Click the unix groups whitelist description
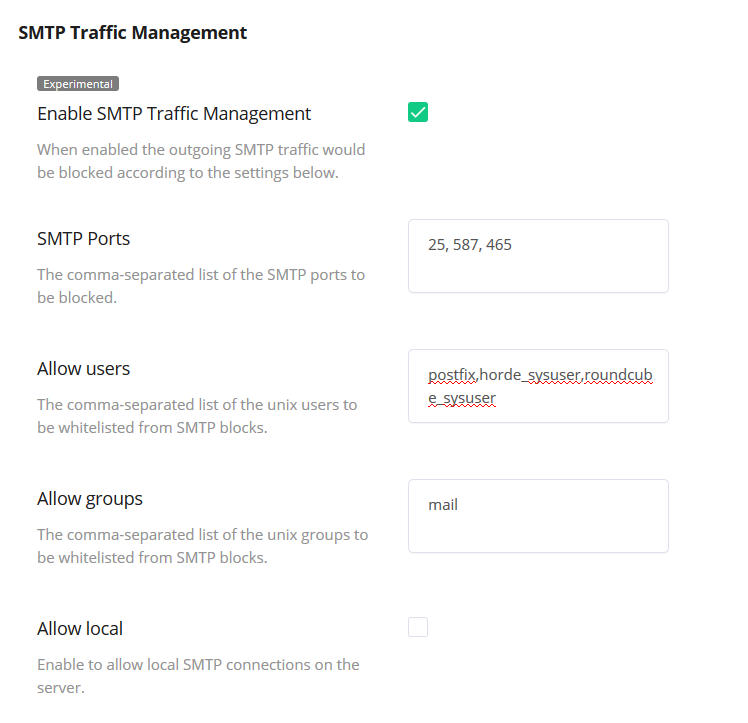This screenshot has width=748, height=723. tap(202, 546)
